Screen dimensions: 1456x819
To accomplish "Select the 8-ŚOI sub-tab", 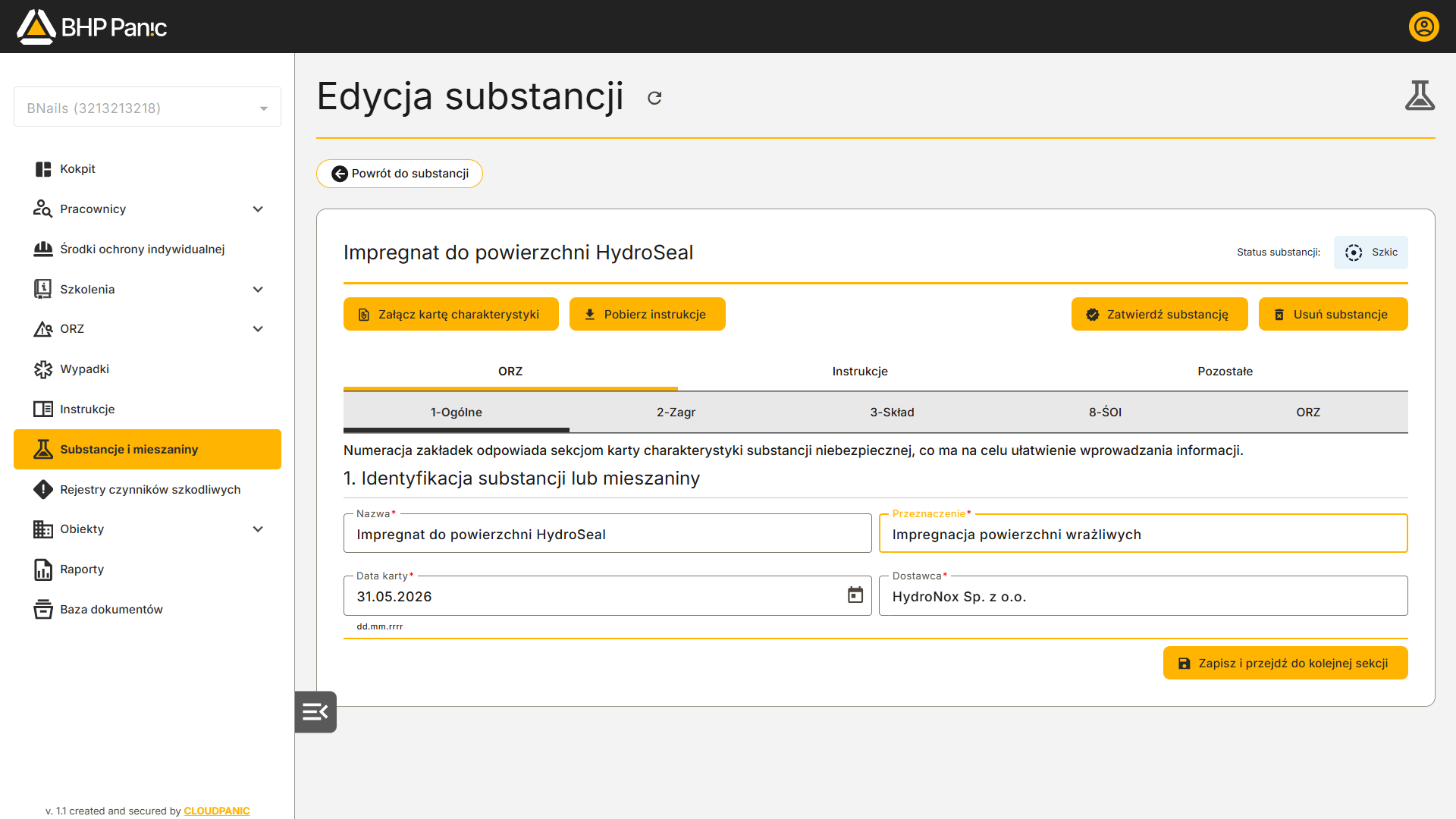I will click(1105, 413).
